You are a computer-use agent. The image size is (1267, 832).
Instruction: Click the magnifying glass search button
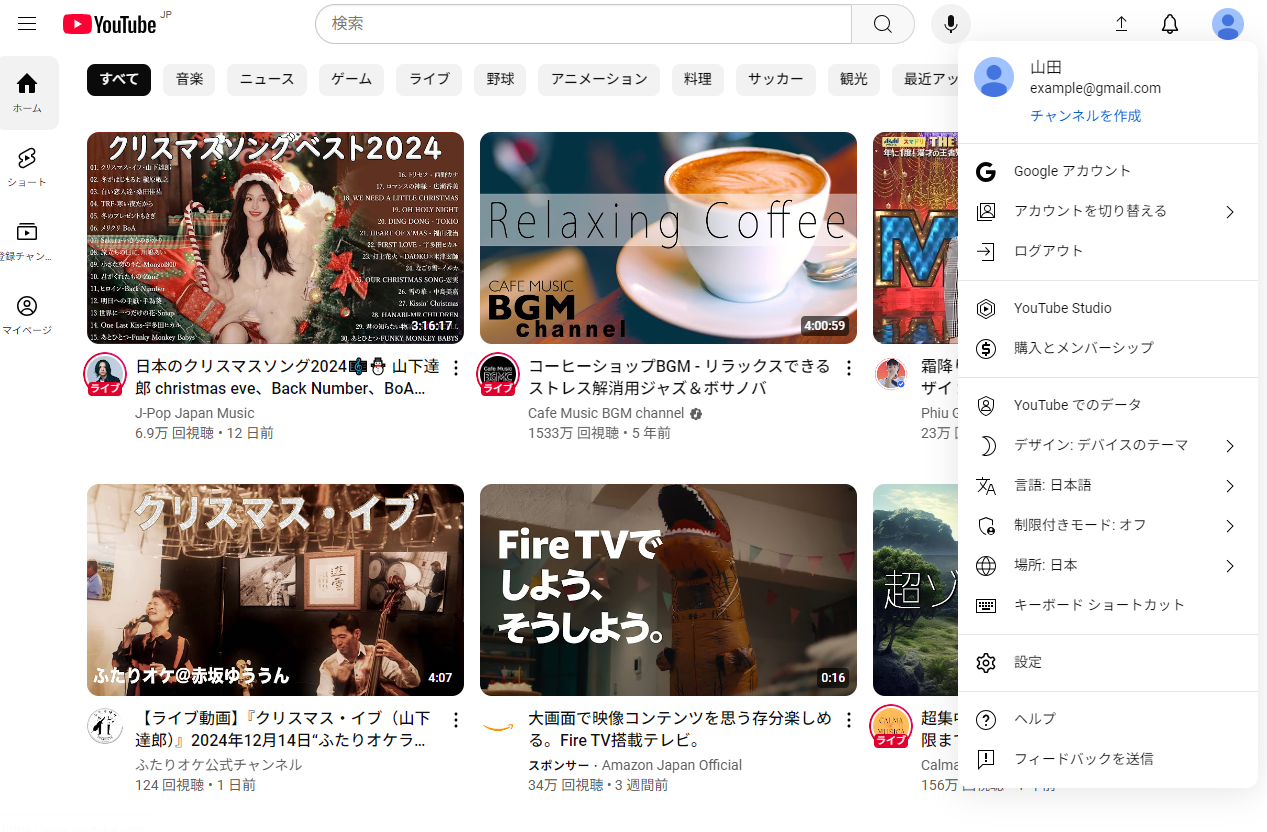coord(882,24)
